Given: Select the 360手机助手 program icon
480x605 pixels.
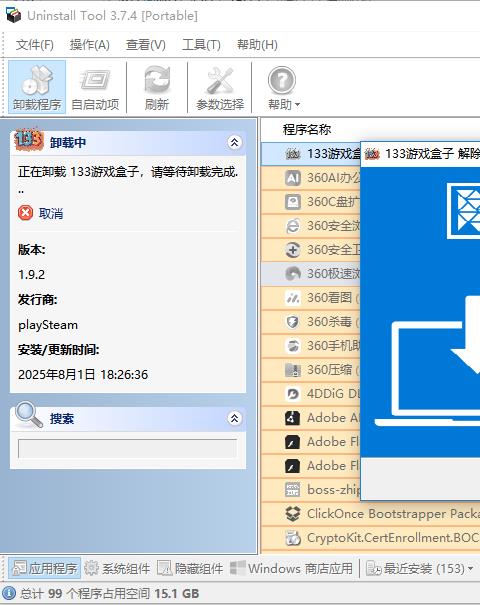Looking at the screenshot, I should tap(292, 346).
